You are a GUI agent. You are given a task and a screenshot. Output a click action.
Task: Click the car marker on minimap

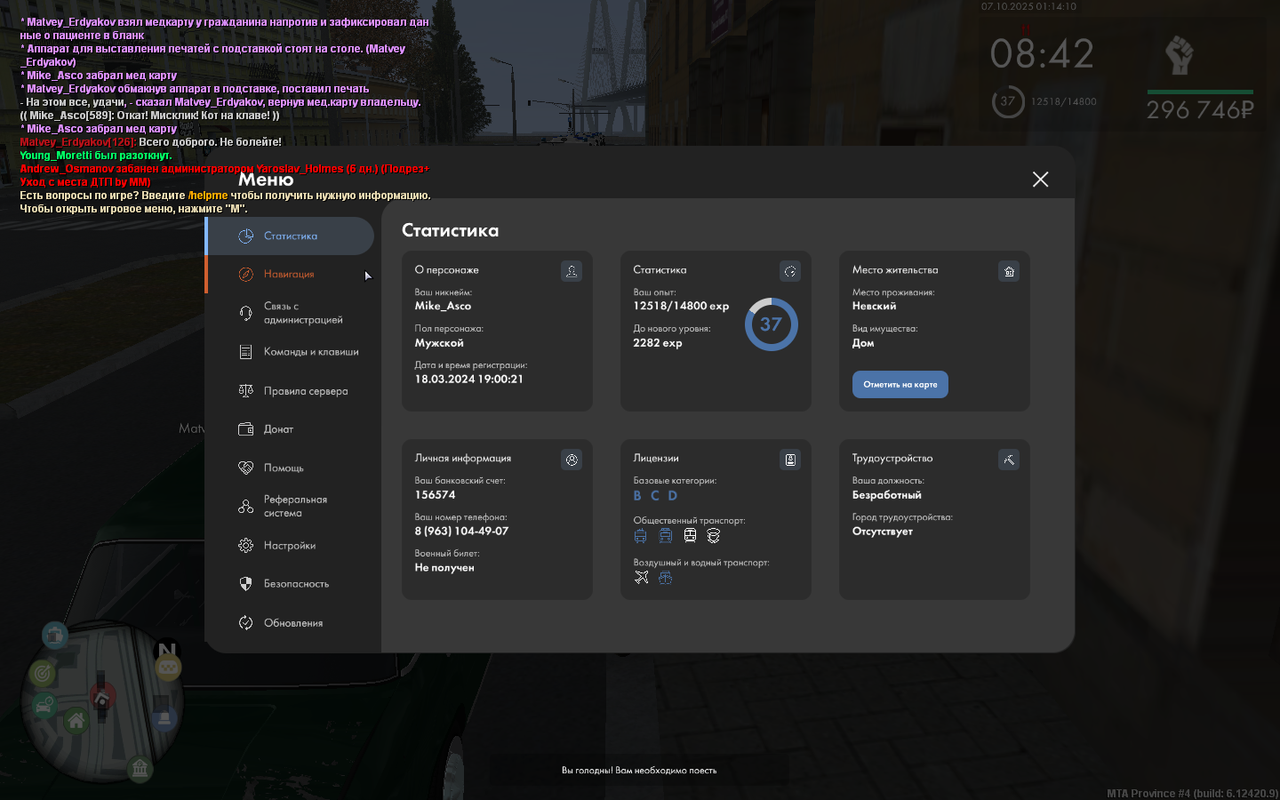tap(45, 707)
